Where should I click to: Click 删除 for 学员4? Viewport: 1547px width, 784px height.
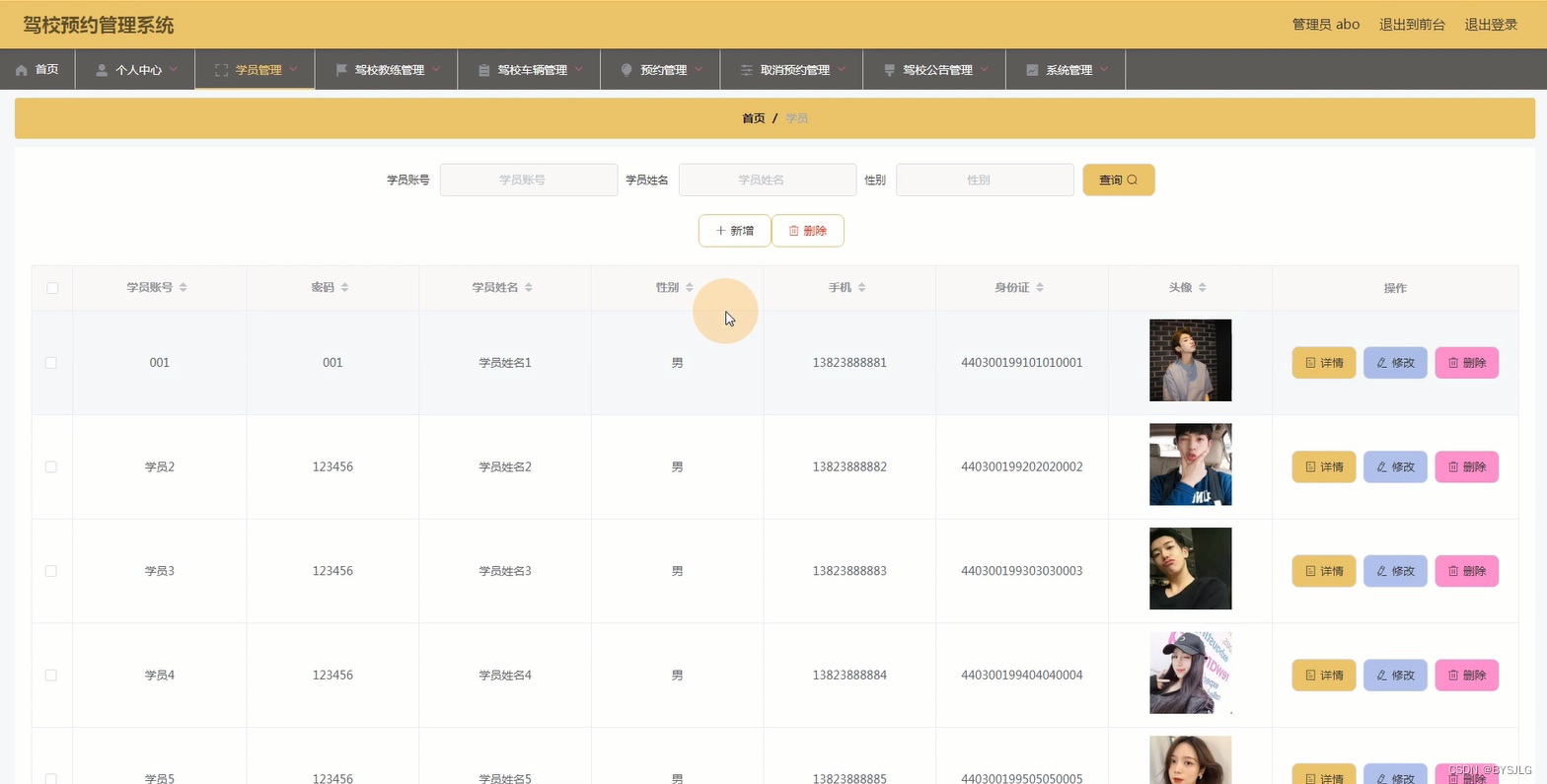coord(1467,676)
